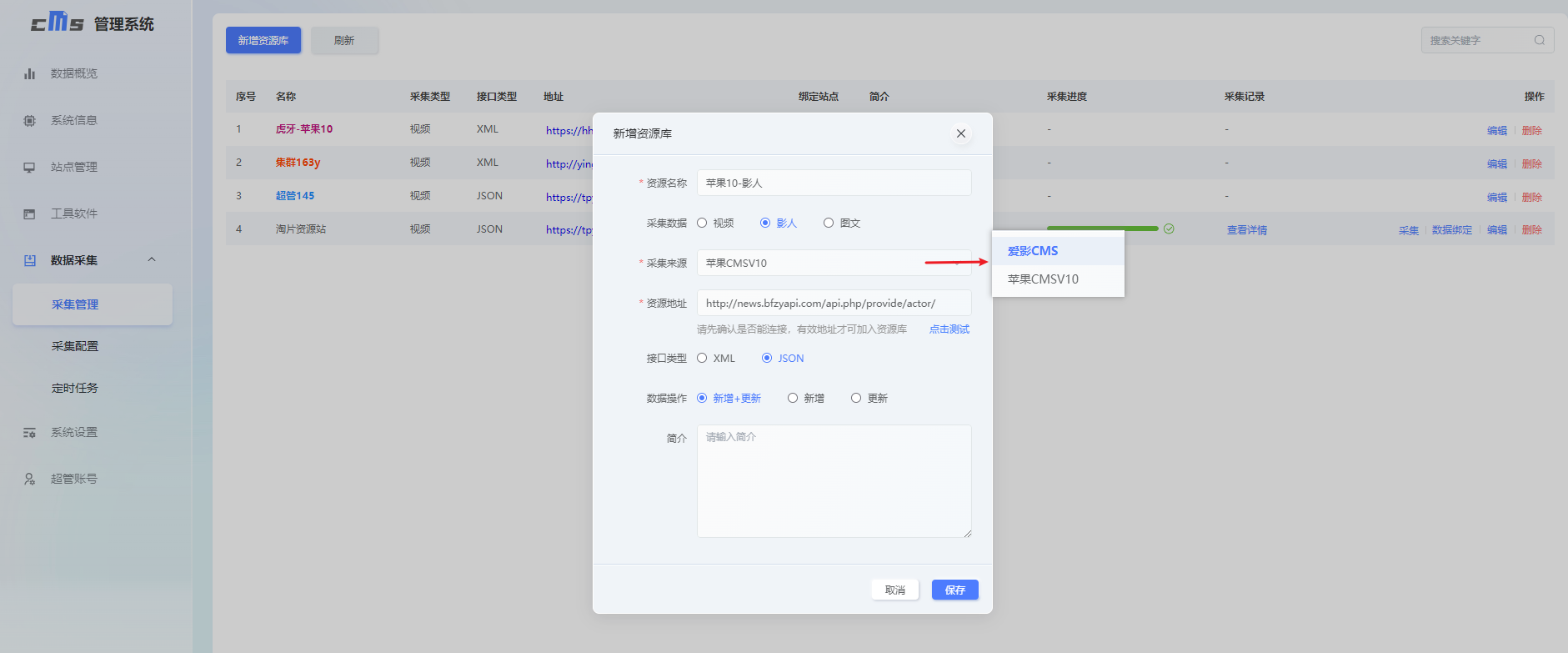Choose 苹果CMSV10 from dropdown list
Screen dimensions: 1568x653
coord(1058,279)
